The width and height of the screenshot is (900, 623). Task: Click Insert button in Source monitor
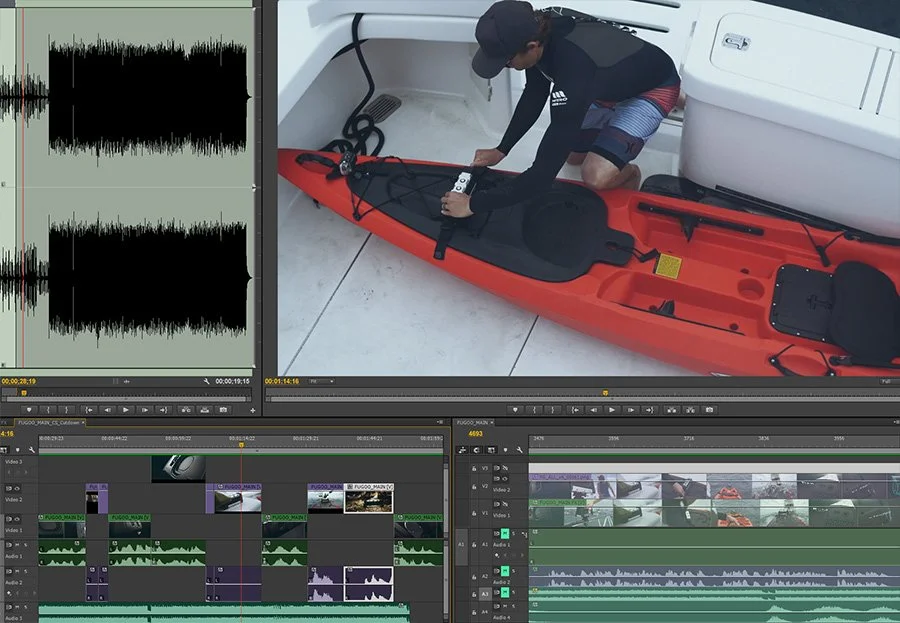click(x=186, y=410)
